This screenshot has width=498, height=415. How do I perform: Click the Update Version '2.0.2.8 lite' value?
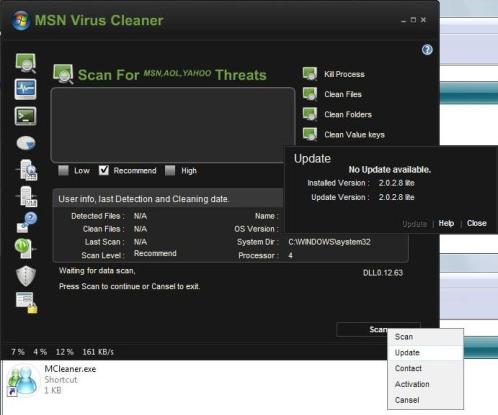397,197
